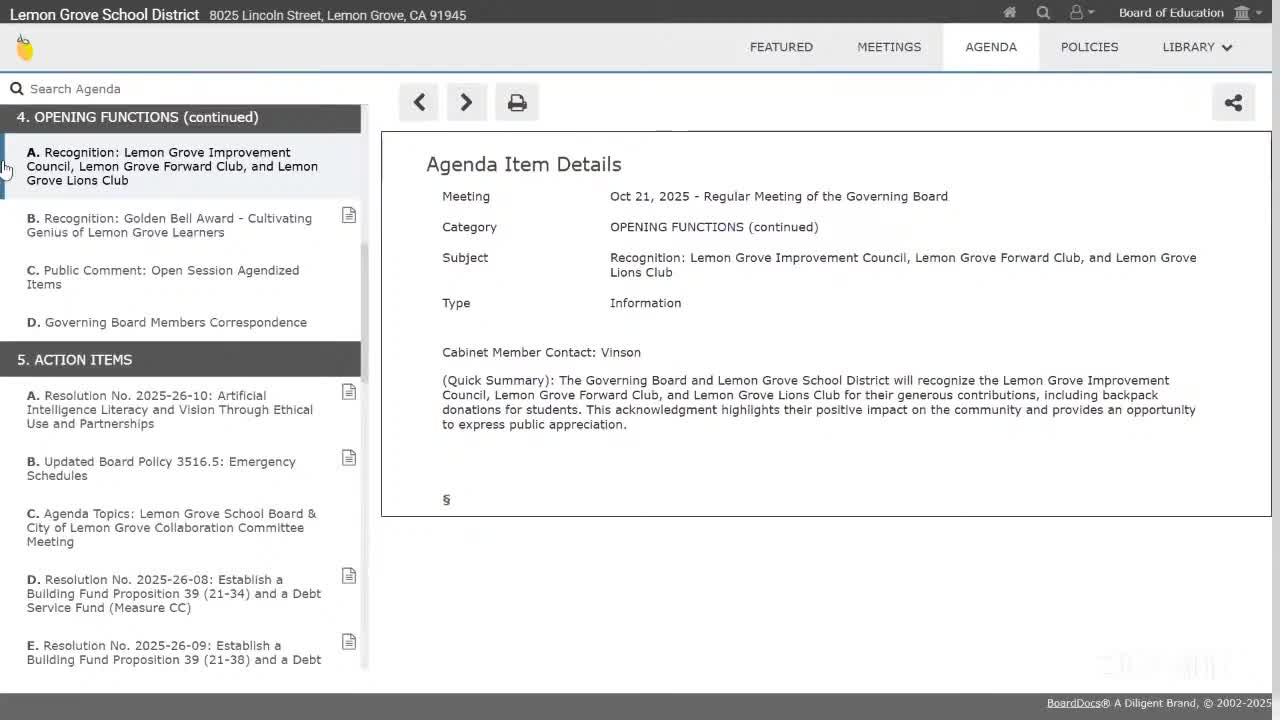Click the lemon district logo

point(25,47)
